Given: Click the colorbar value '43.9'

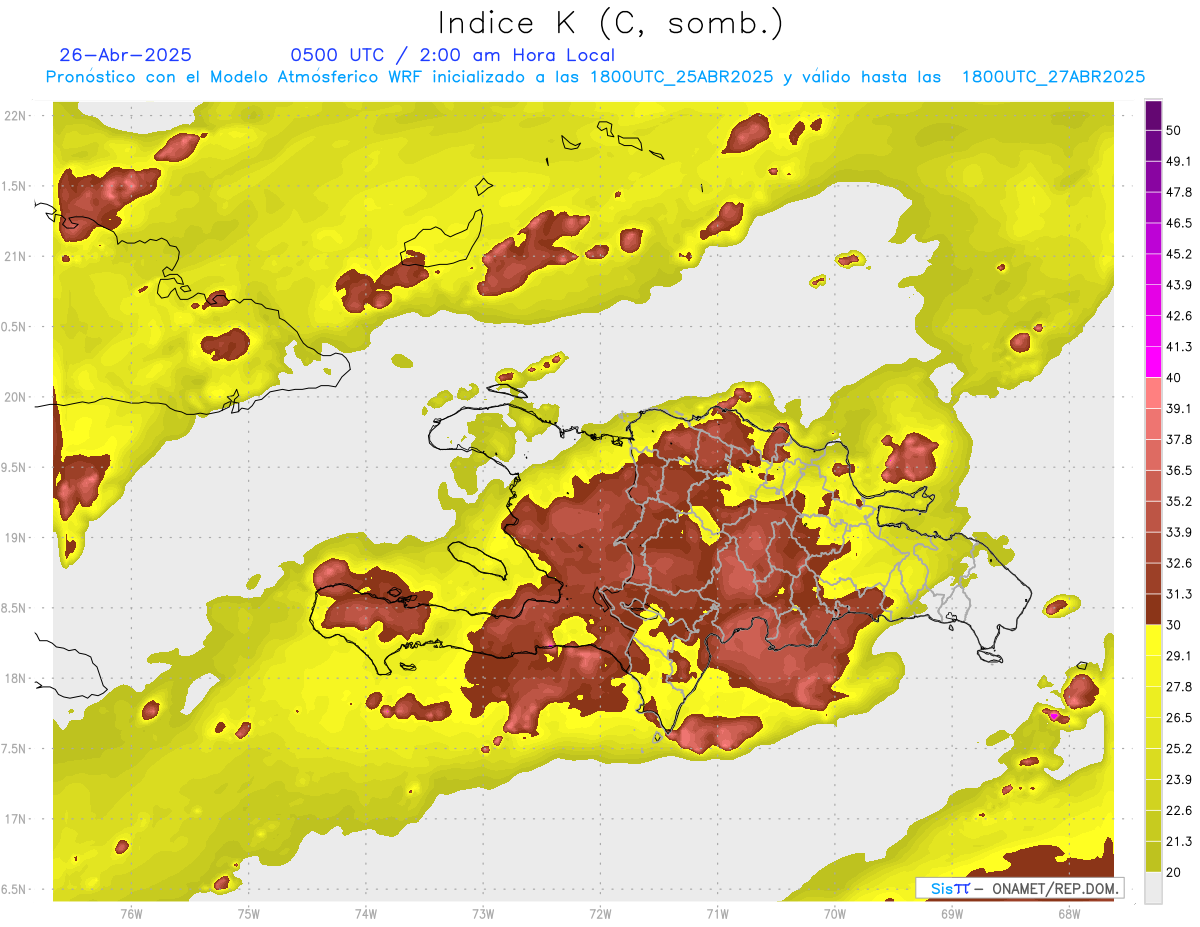Looking at the screenshot, I should point(1178,285).
